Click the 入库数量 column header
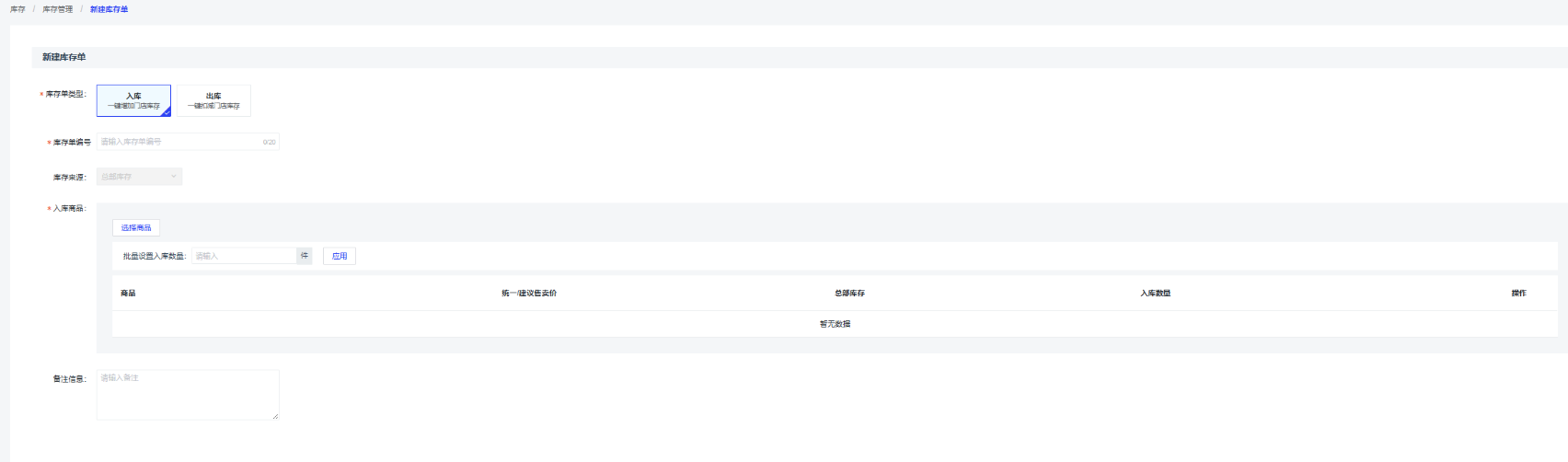The height and width of the screenshot is (462, 1568). pyautogui.click(x=1155, y=294)
